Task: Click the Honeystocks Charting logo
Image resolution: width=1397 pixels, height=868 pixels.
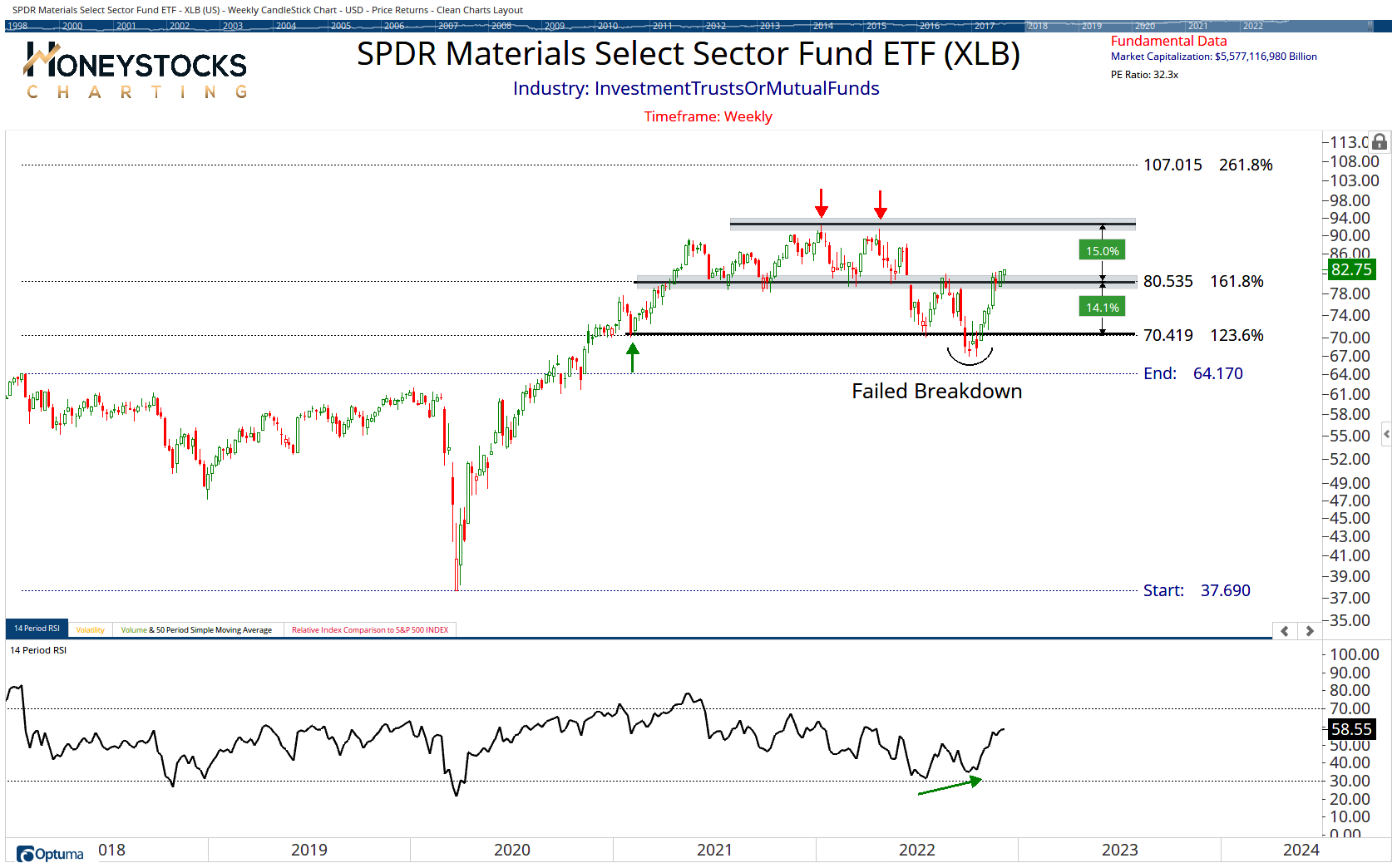Action: (x=136, y=71)
